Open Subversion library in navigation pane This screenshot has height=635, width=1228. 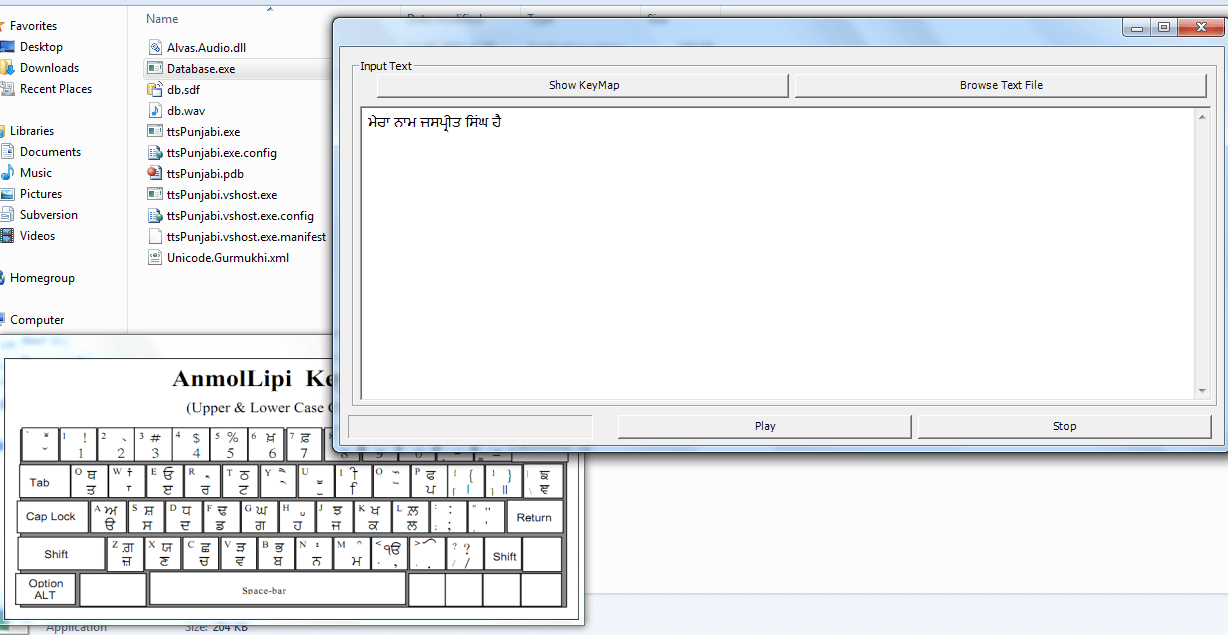[x=48, y=215]
